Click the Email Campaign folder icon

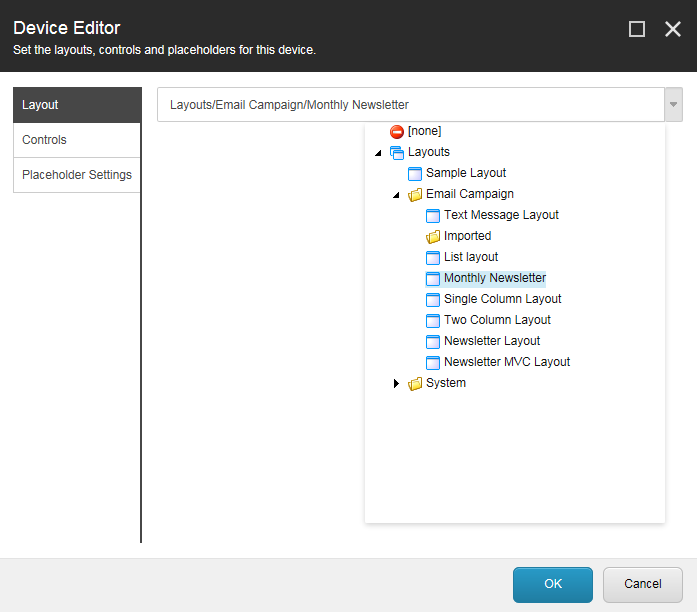(x=415, y=195)
